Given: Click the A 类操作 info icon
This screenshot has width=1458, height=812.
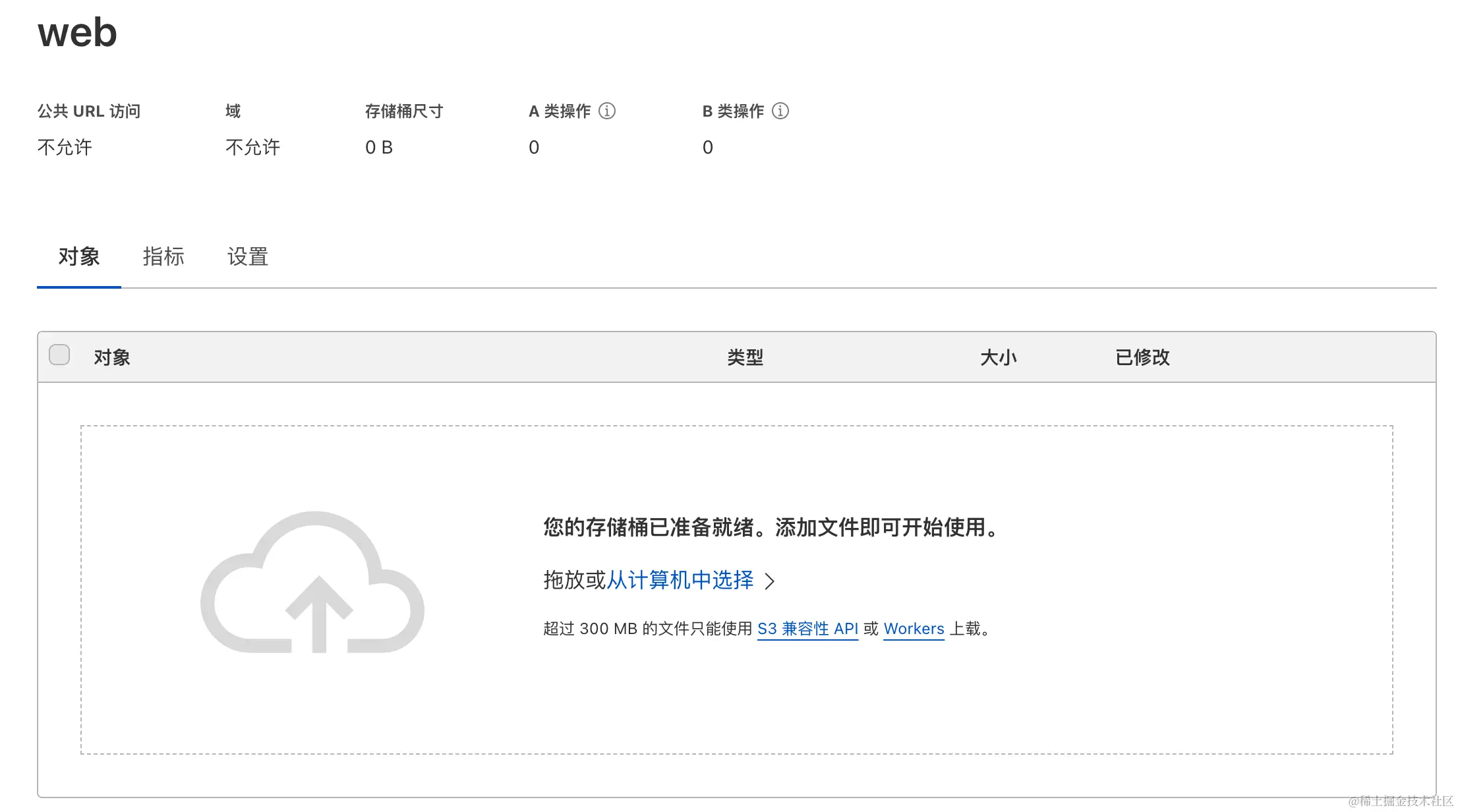Looking at the screenshot, I should [x=606, y=111].
